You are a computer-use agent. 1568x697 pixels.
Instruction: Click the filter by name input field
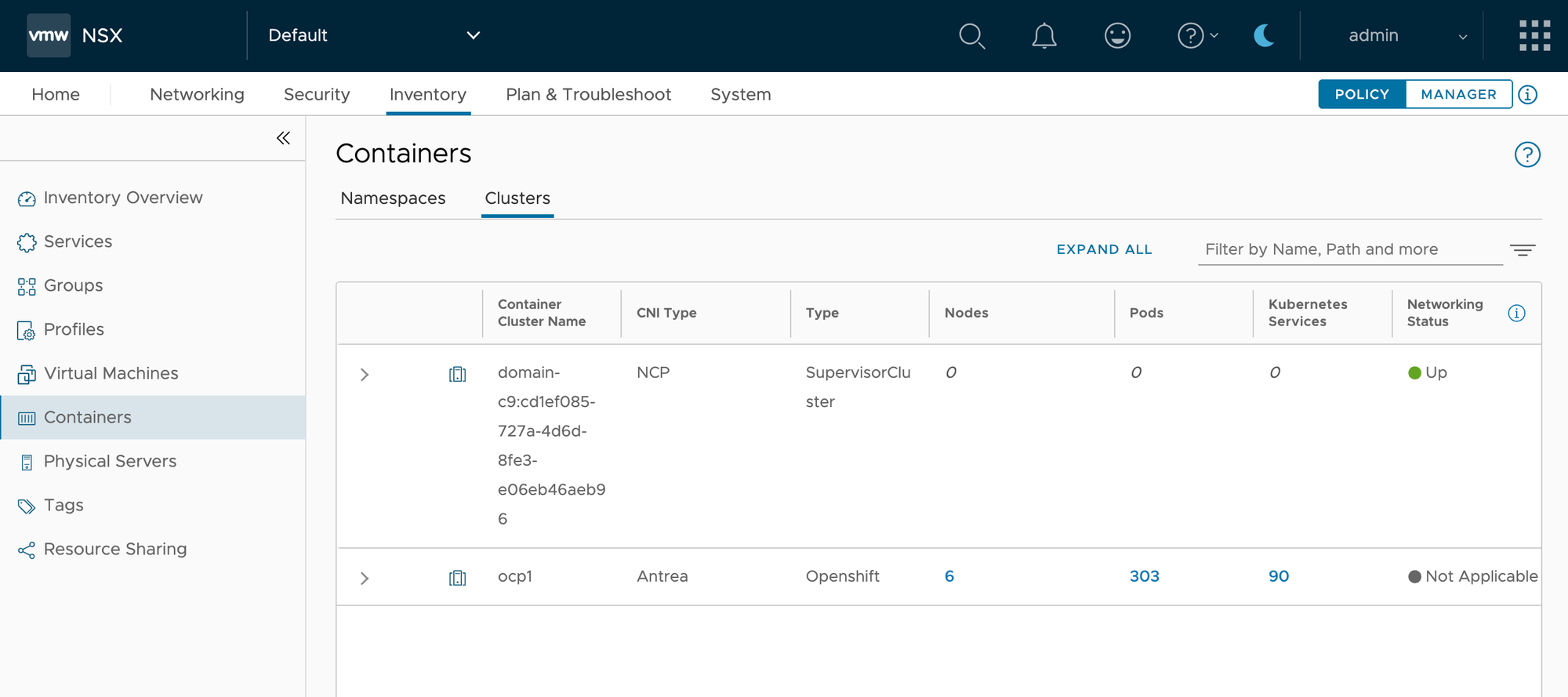click(x=1349, y=249)
